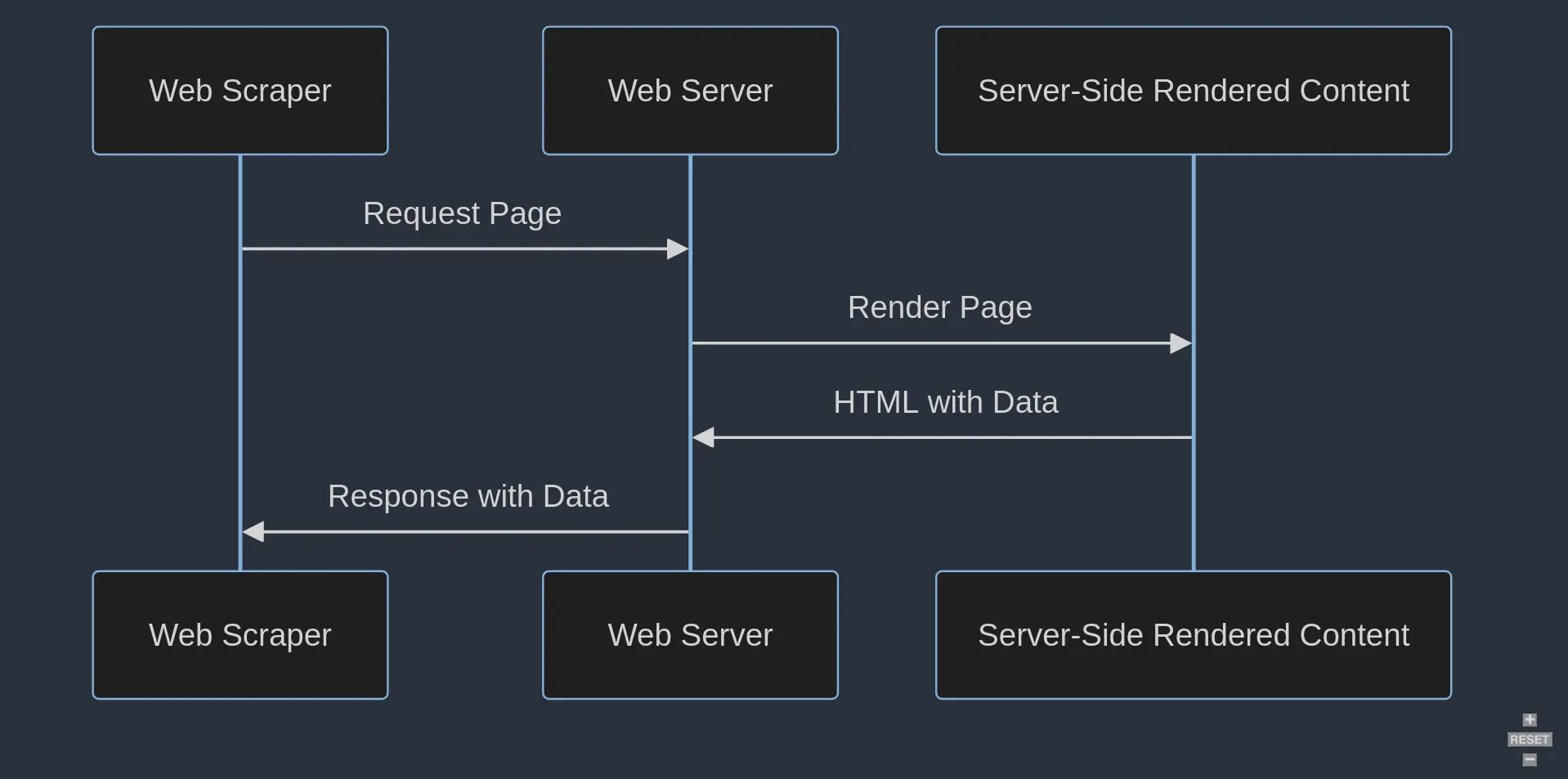The width and height of the screenshot is (1568, 779).
Task: Click the zoom in plus icon
Action: click(x=1529, y=720)
